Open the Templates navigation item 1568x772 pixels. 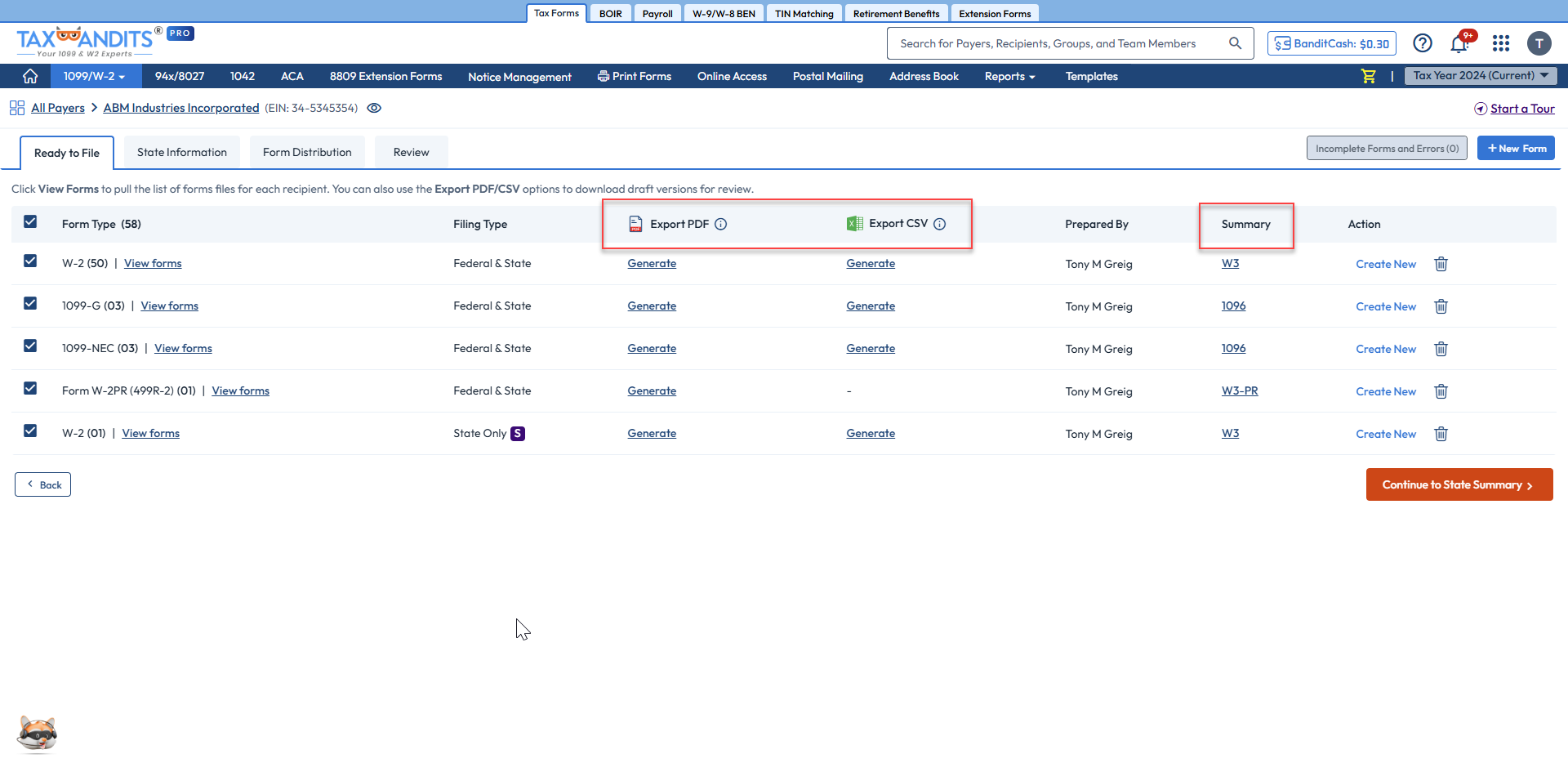click(1091, 76)
